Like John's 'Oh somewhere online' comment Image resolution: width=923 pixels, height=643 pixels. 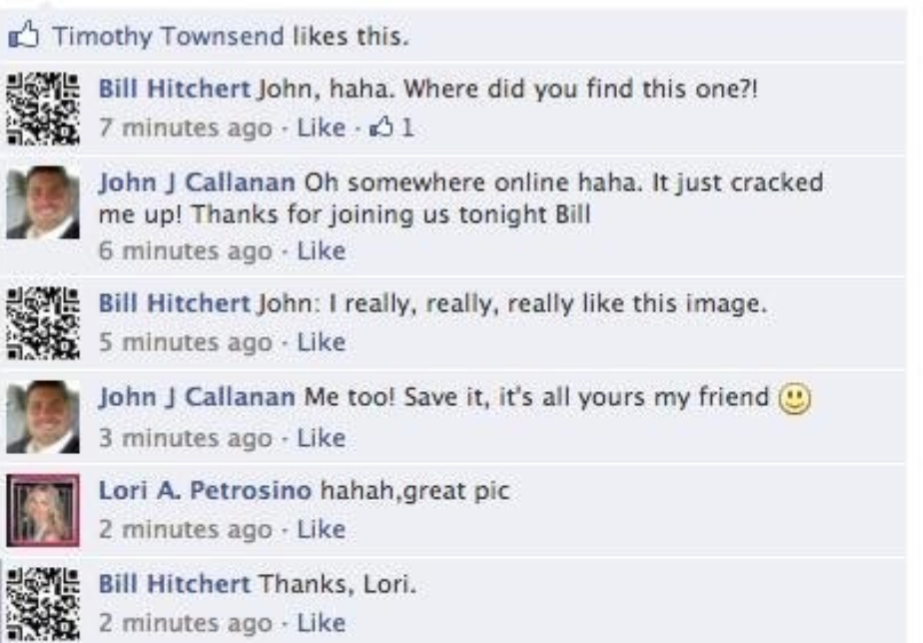click(321, 251)
